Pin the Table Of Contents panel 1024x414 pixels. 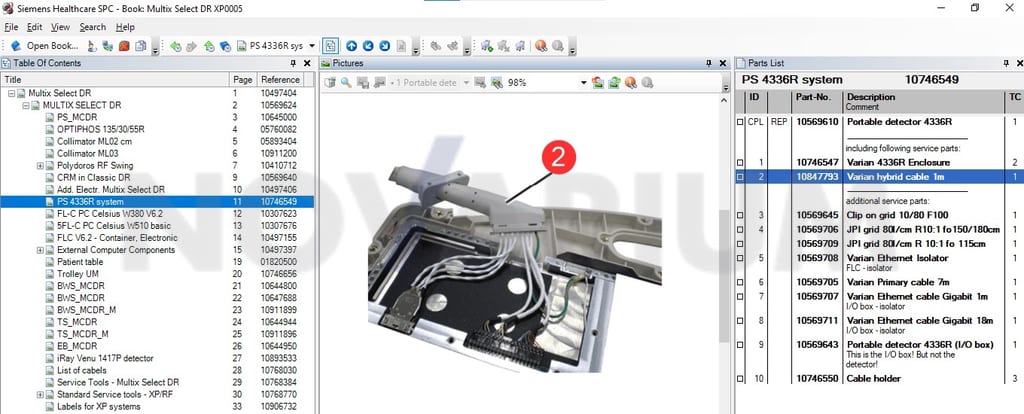[293, 63]
